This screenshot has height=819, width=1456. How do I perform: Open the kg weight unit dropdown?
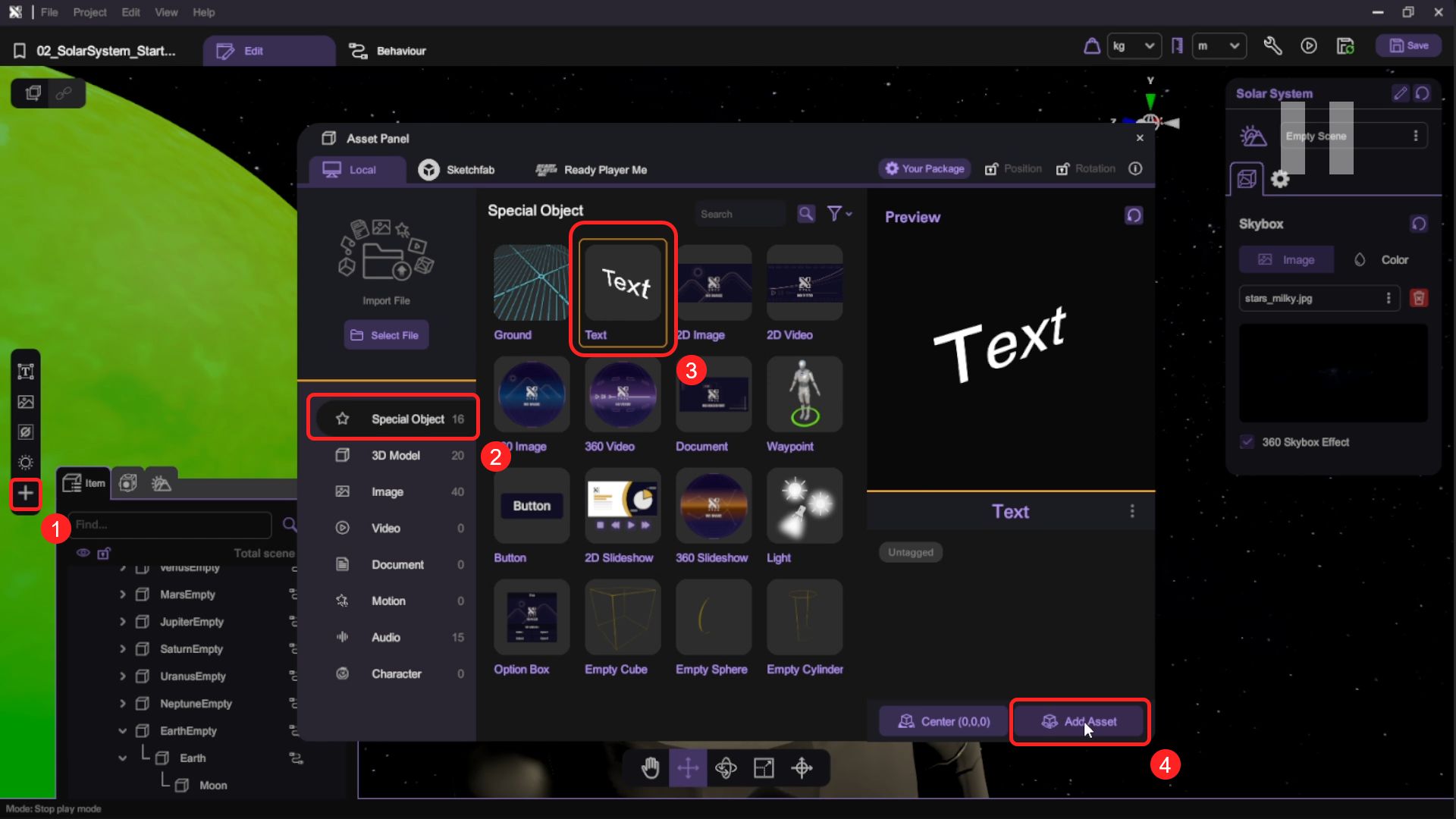tap(1134, 46)
